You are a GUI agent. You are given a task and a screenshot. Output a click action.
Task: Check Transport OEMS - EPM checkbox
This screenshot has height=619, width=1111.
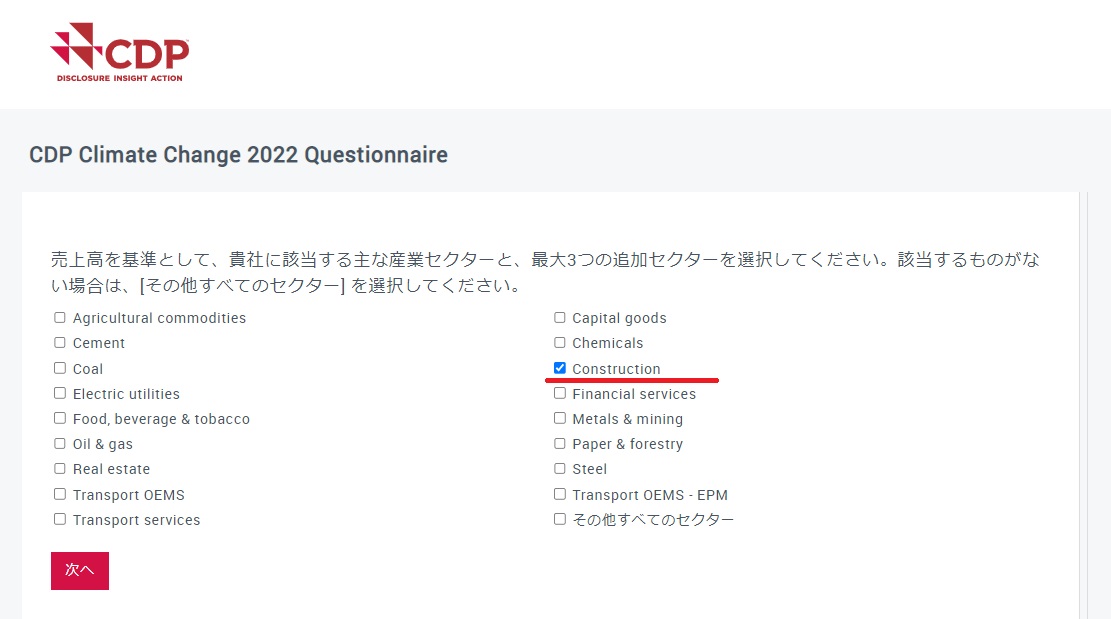(x=560, y=494)
